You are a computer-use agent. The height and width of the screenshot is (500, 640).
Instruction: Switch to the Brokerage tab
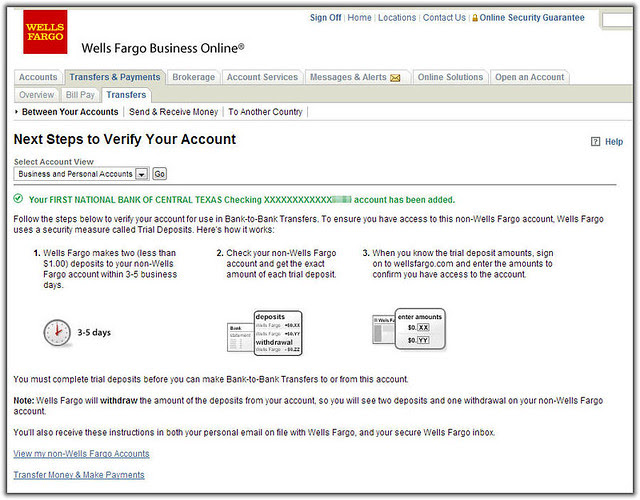tap(193, 77)
